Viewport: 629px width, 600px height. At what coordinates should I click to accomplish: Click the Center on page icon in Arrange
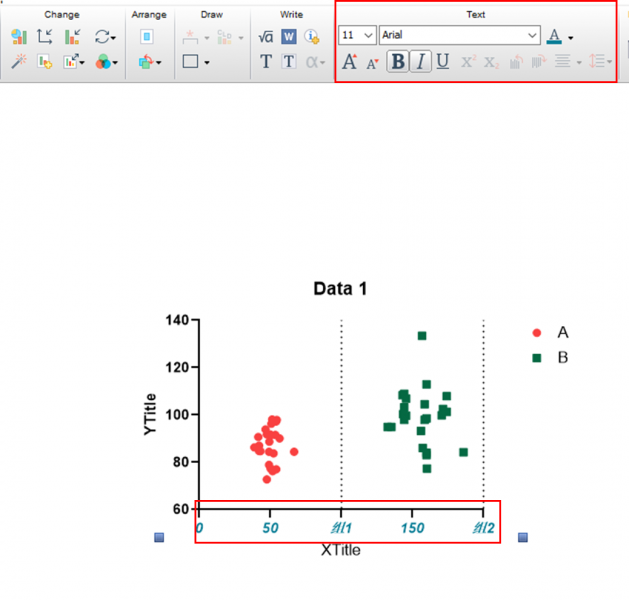pyautogui.click(x=147, y=37)
